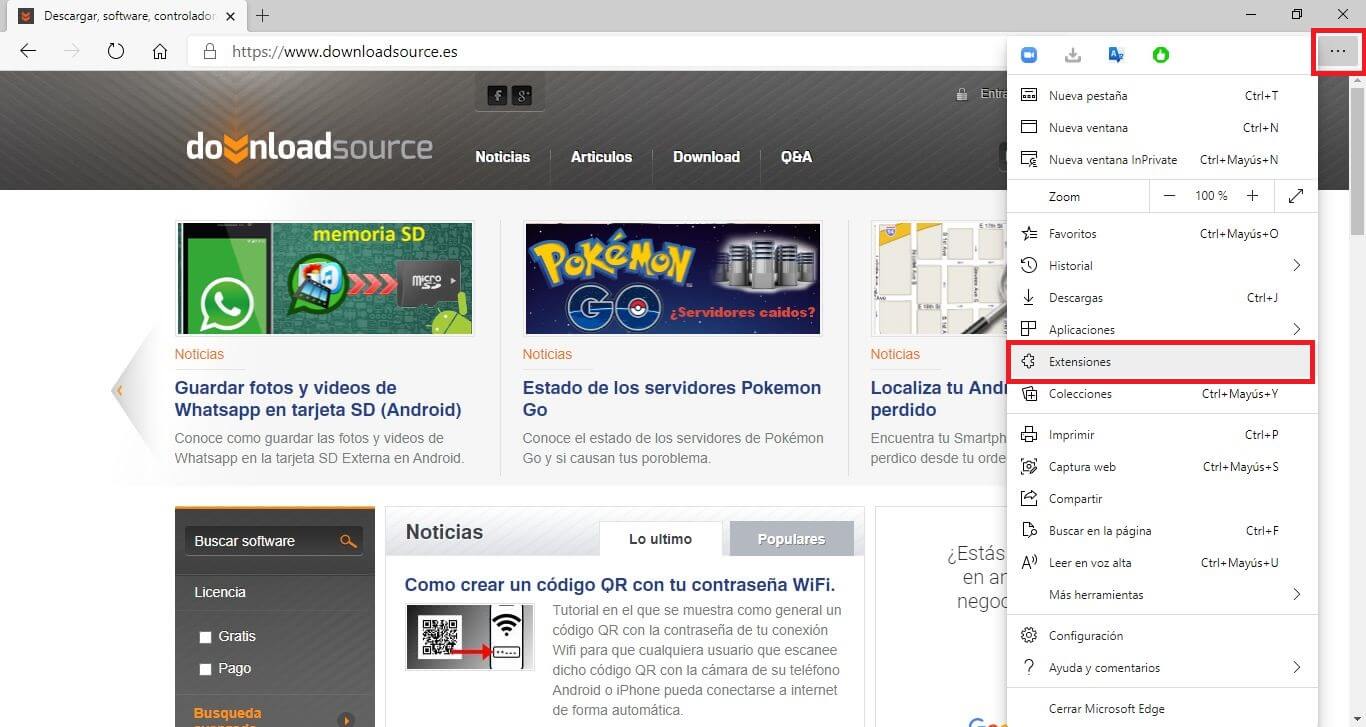
Task: Open Extensiones from the menu
Action: coord(1162,362)
